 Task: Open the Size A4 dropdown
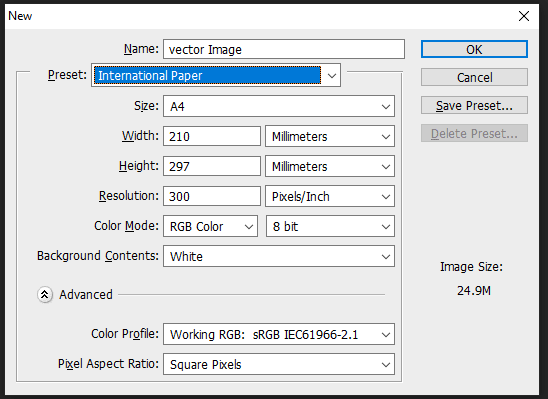pos(279,106)
